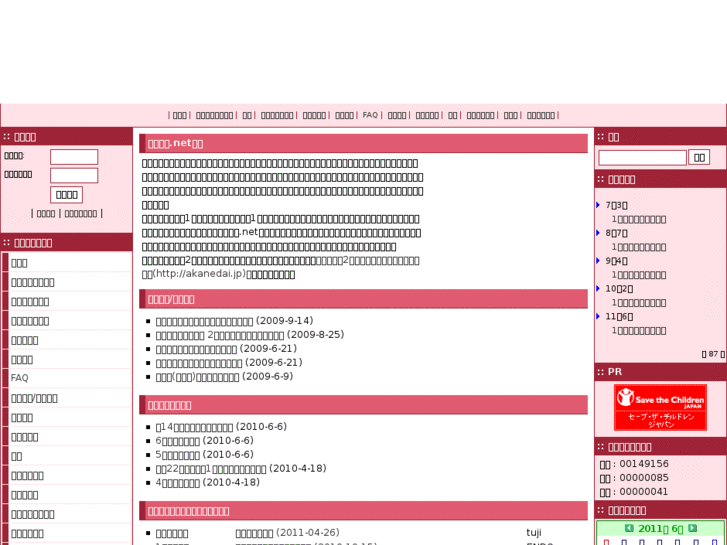Image resolution: width=727 pixels, height=545 pixels.
Task: Open the entry starting with 5 dated 2010-6-6
Action: [x=178, y=455]
